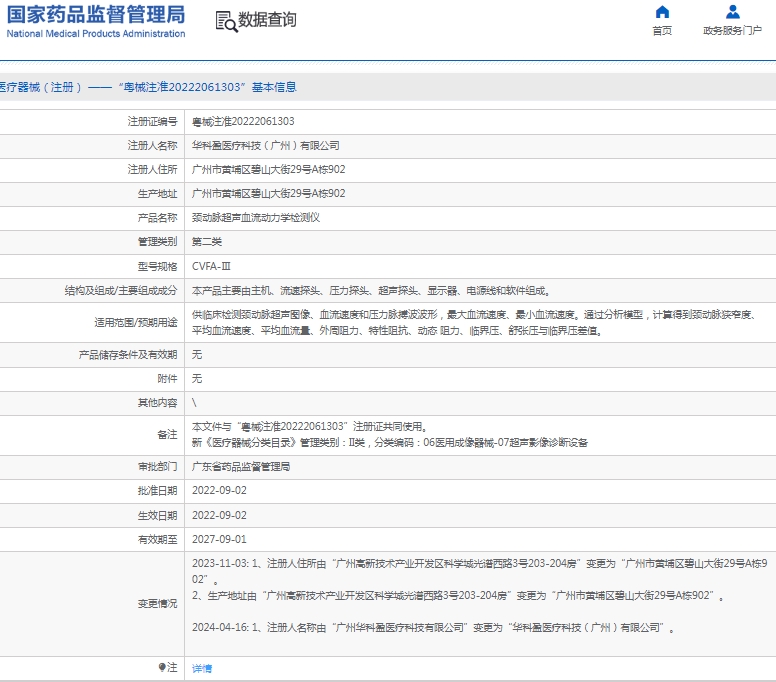Select model specification CVFA-Ⅲ
The height and width of the screenshot is (682, 776).
(211, 266)
